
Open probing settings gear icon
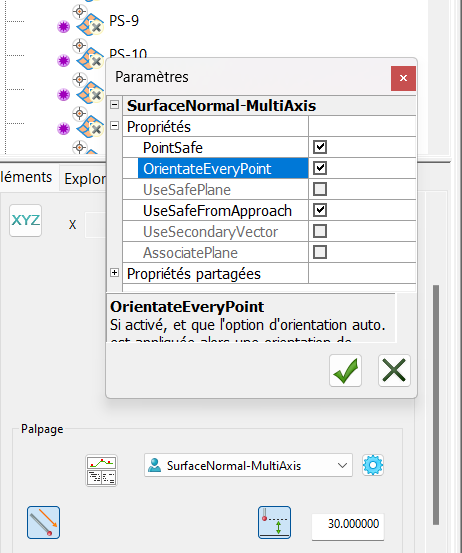point(373,465)
